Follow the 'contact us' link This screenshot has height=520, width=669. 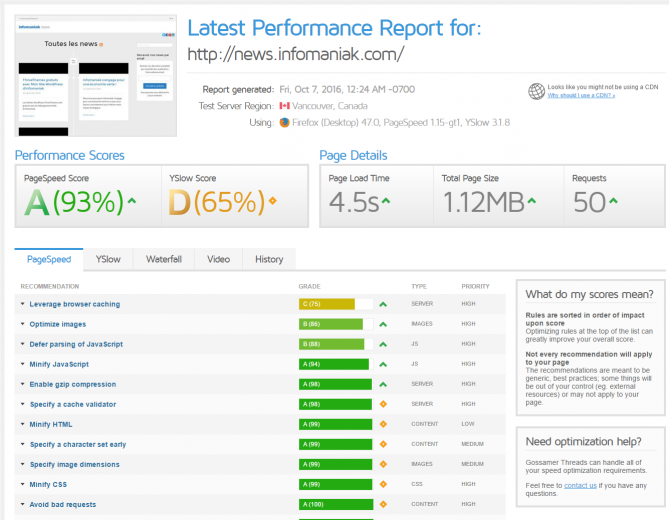coord(580,485)
